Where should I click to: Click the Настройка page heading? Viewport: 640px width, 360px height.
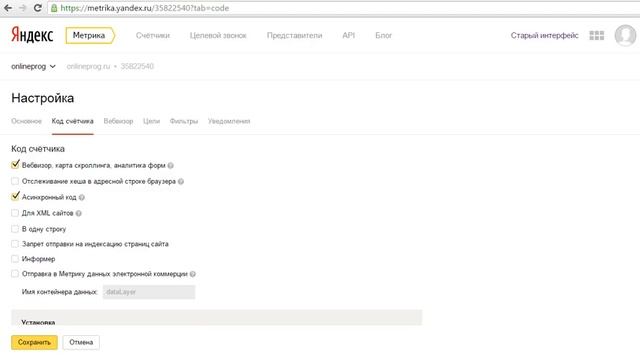click(42, 98)
